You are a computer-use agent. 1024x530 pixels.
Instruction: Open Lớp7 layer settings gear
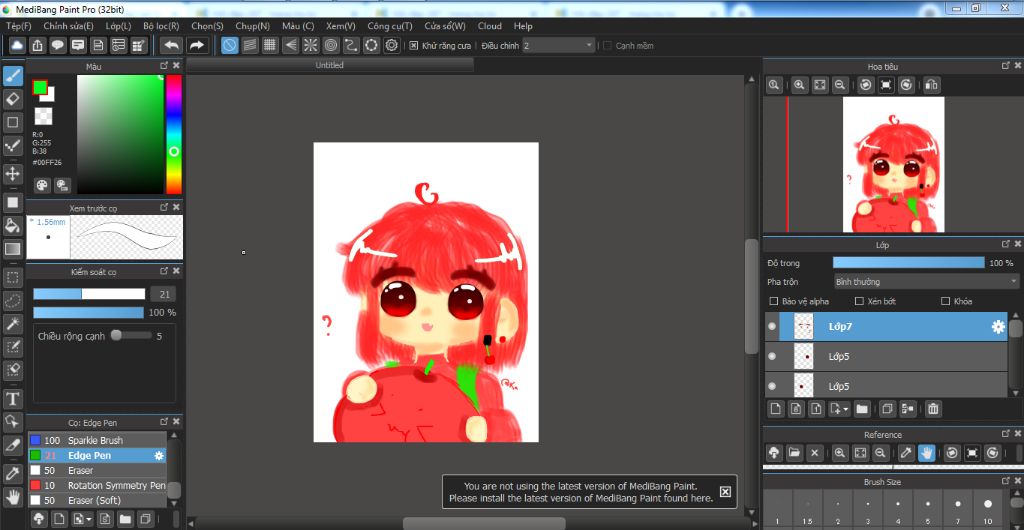click(x=998, y=327)
